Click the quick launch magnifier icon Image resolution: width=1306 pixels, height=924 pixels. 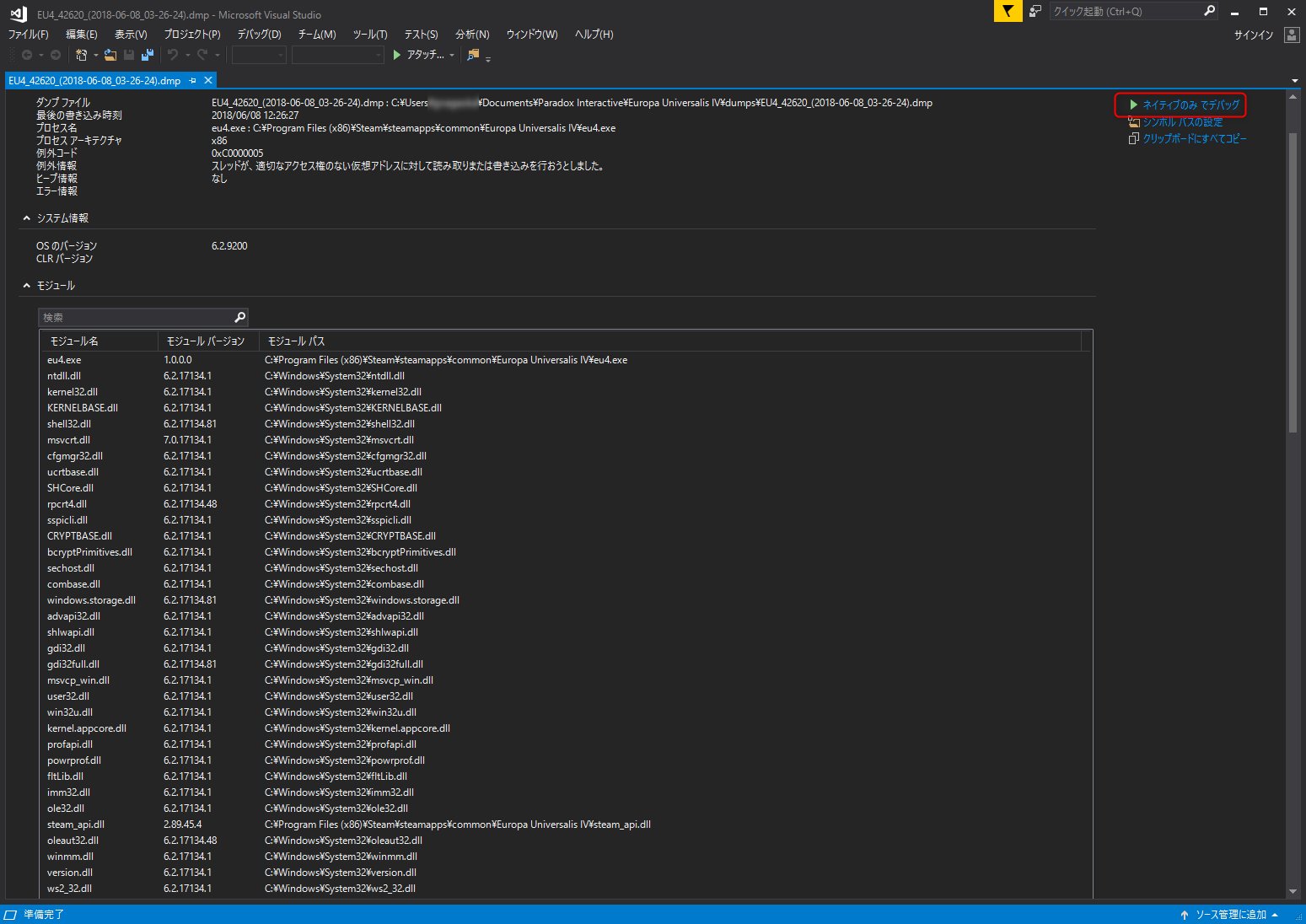[x=1210, y=11]
